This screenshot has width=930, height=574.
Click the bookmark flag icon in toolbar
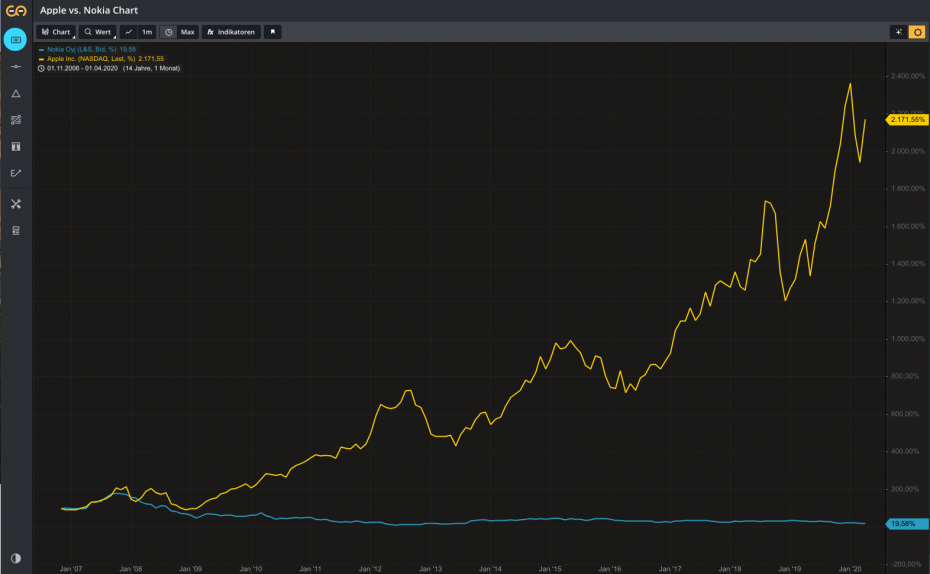[x=273, y=32]
